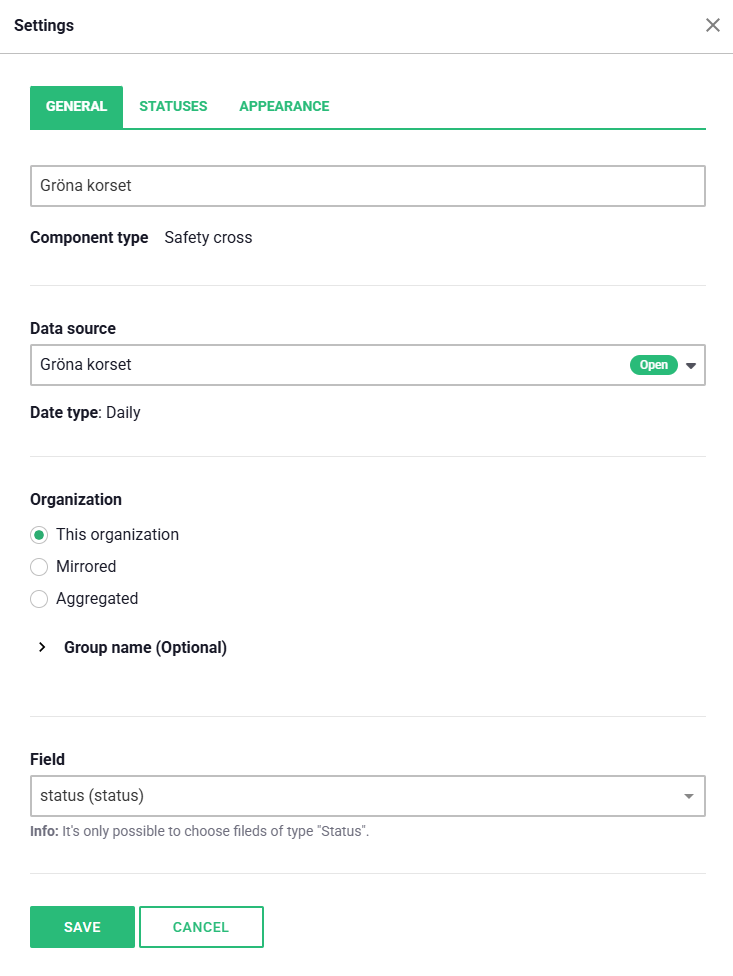Viewport: 733px width, 976px height.
Task: Select the Aggregated radio button
Action: (x=39, y=599)
